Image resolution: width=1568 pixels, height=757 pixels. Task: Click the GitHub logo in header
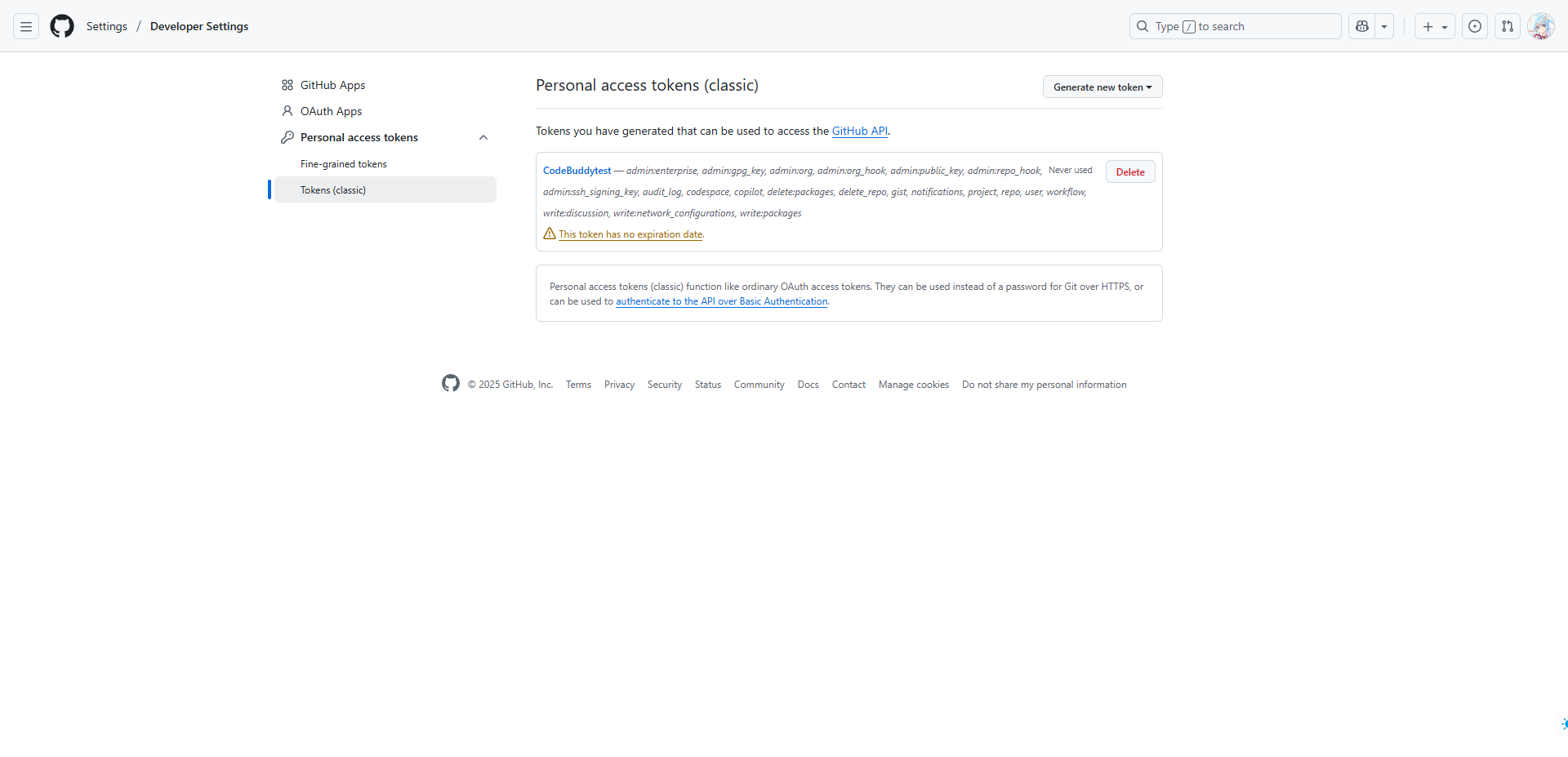point(62,26)
